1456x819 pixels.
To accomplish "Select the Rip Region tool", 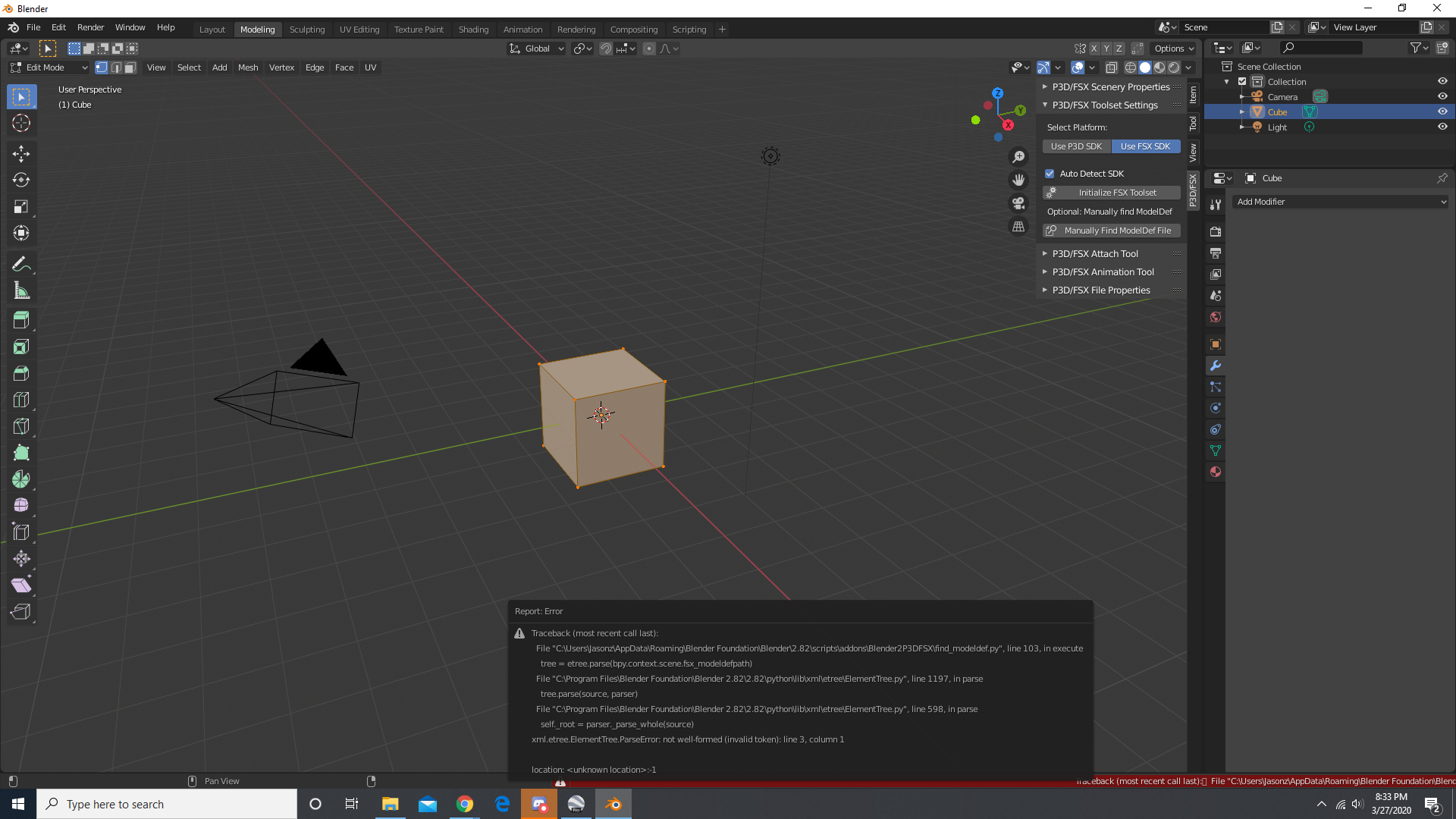I will point(21,612).
